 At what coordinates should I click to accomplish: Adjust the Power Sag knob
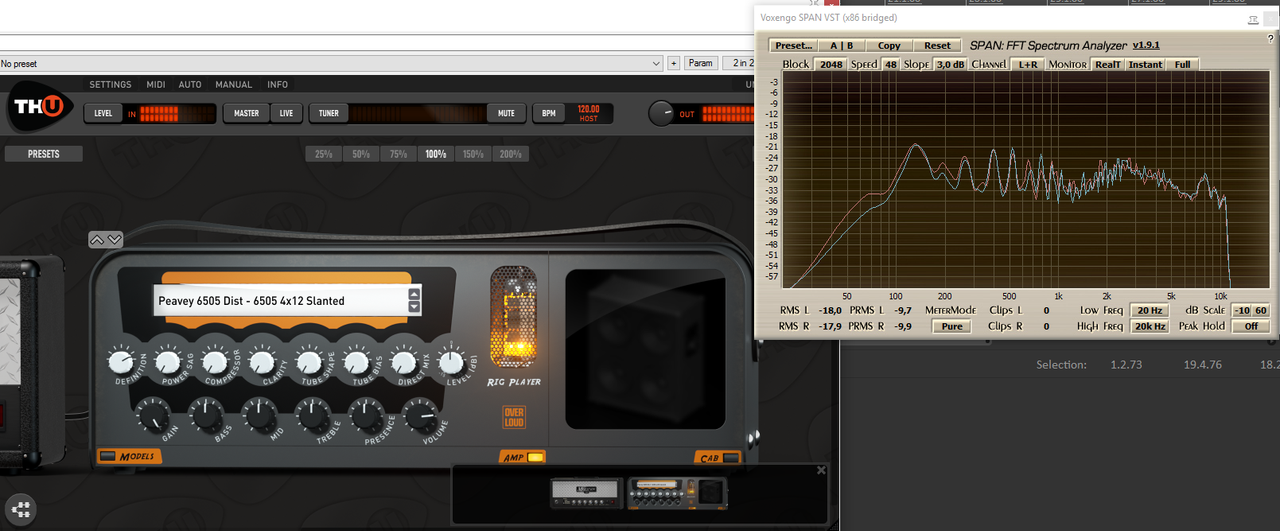[167, 361]
